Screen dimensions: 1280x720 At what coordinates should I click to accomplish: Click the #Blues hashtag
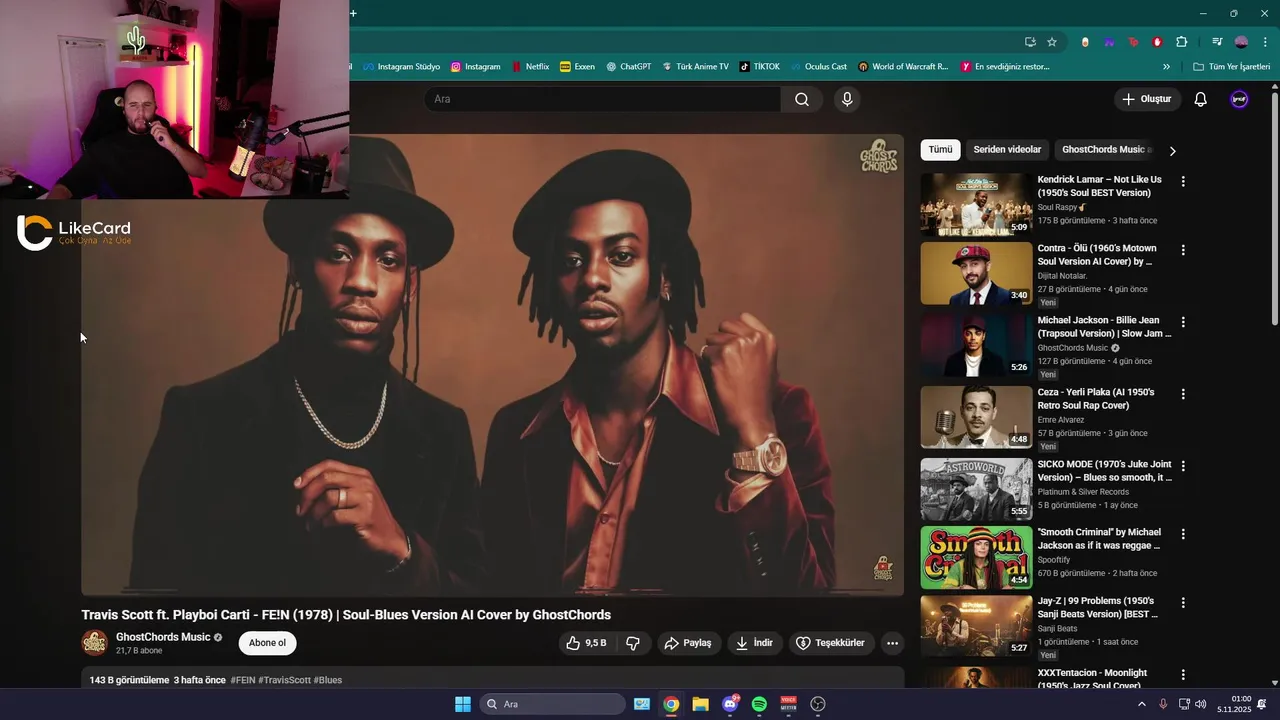click(x=328, y=680)
